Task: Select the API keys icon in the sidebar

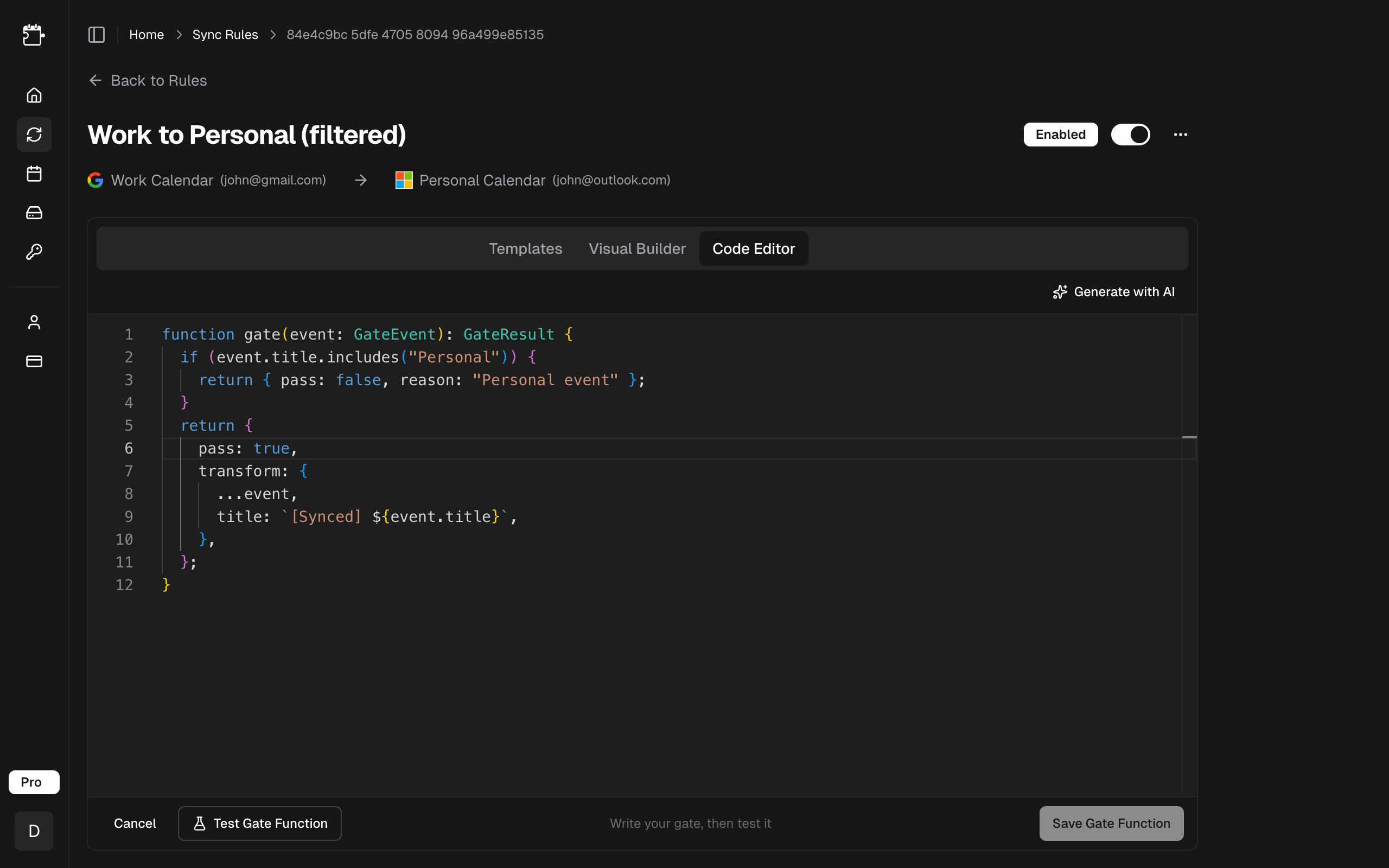Action: pos(34,251)
